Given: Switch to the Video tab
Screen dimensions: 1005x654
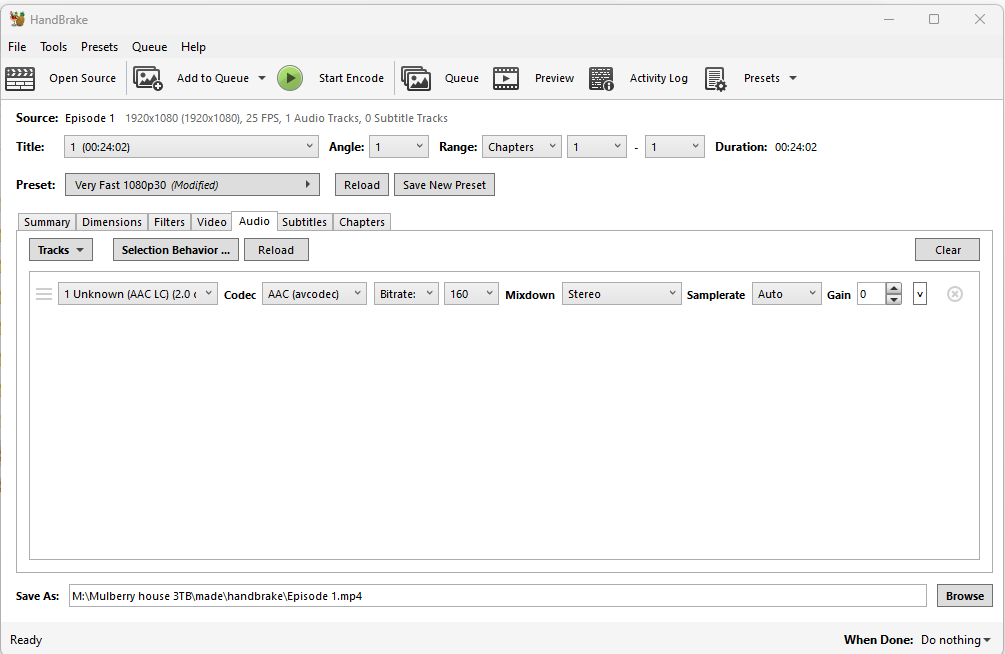Looking at the screenshot, I should (x=212, y=222).
